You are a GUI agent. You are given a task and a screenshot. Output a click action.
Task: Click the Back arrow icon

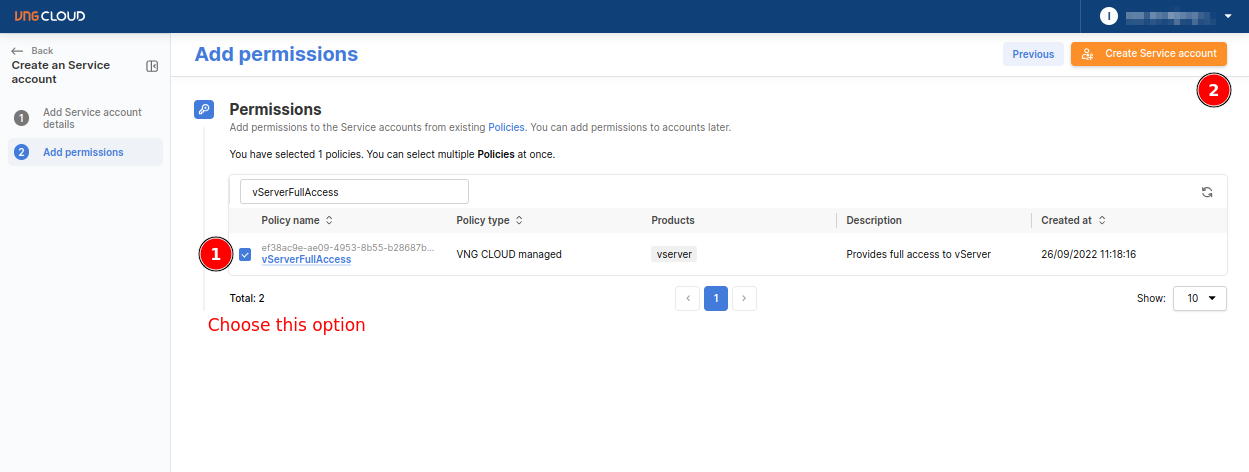(x=17, y=51)
